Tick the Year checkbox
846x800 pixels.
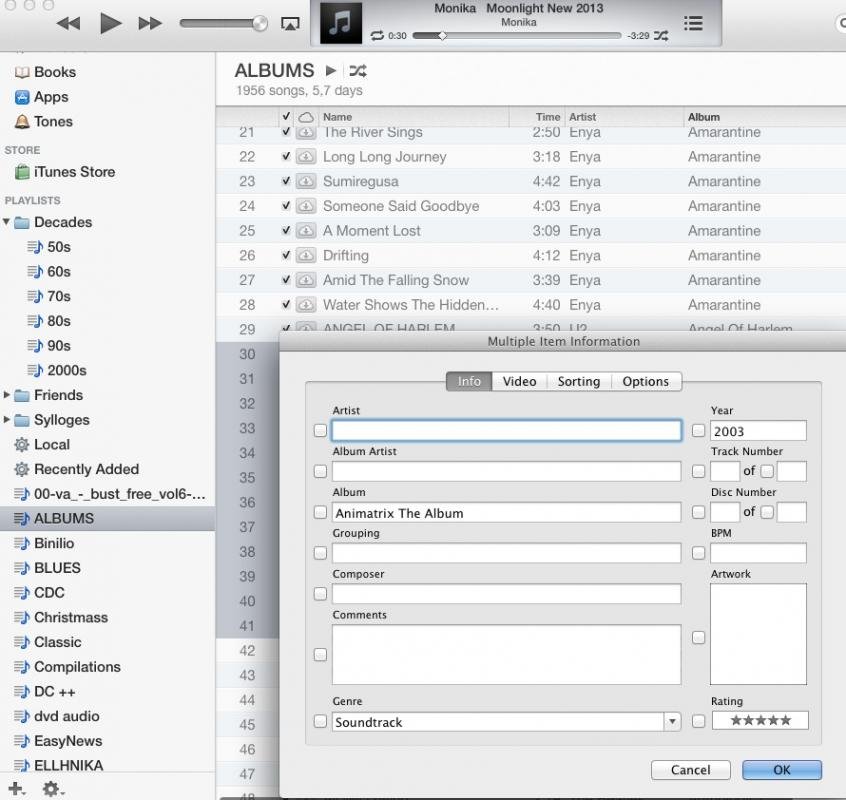point(698,431)
